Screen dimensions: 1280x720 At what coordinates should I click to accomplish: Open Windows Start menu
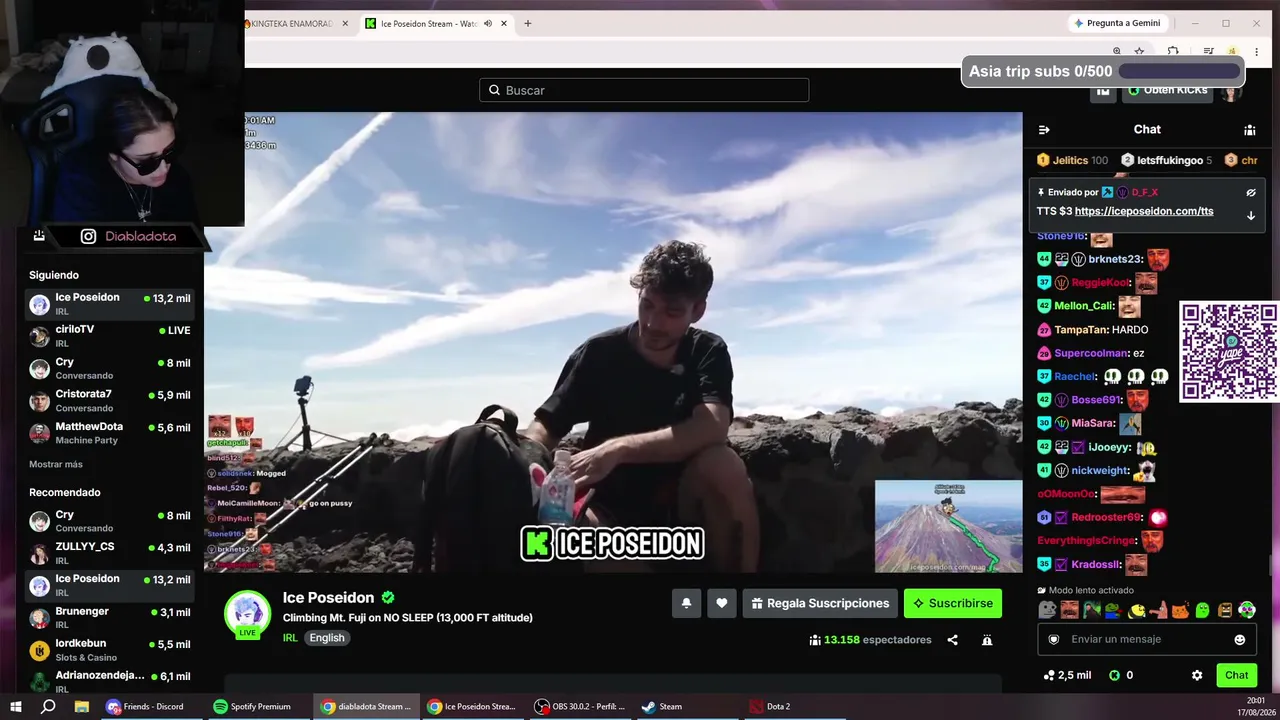click(x=16, y=706)
